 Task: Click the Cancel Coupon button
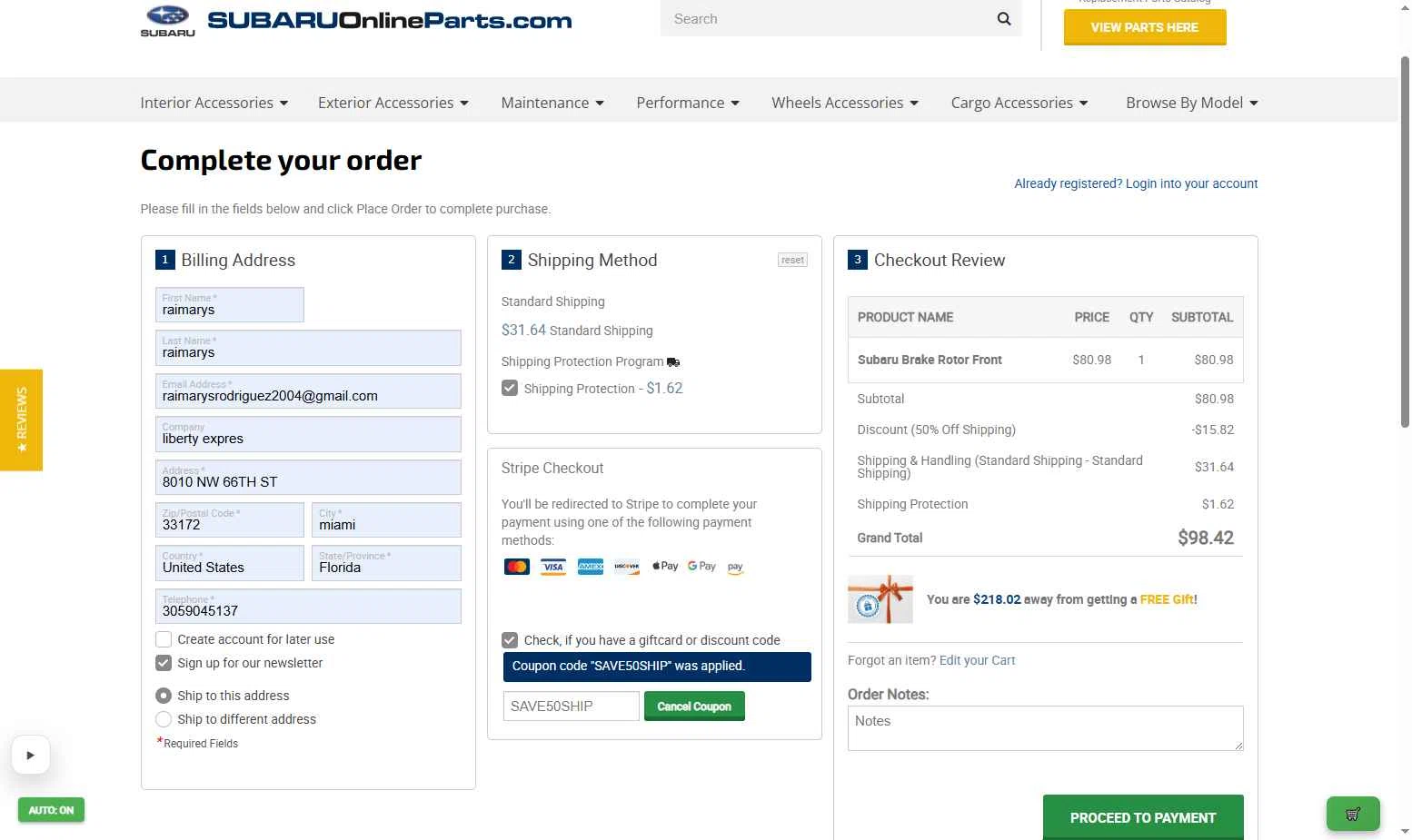coord(694,707)
